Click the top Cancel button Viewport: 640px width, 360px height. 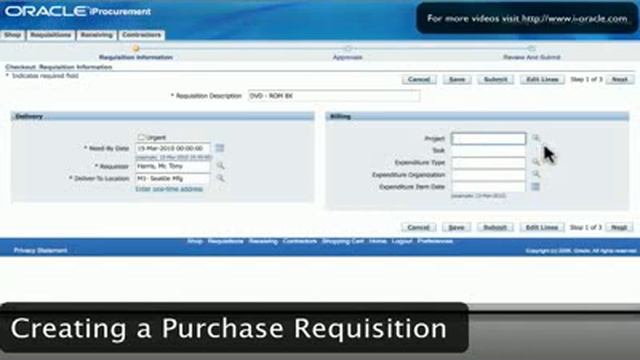pyautogui.click(x=419, y=80)
